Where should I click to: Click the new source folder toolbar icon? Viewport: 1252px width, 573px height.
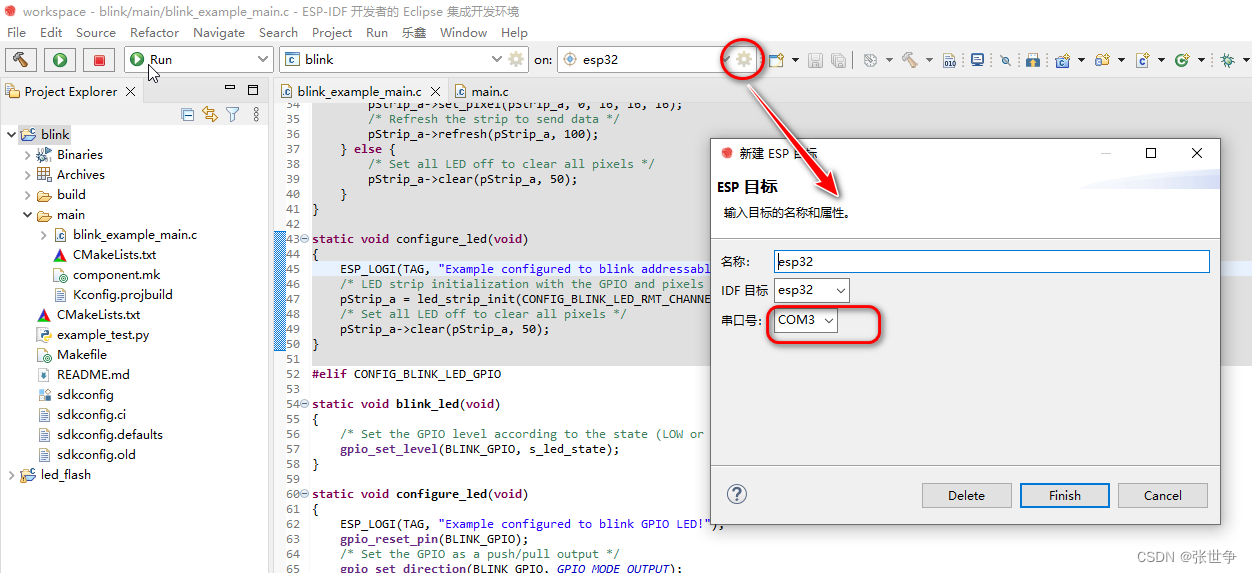(x=1102, y=60)
